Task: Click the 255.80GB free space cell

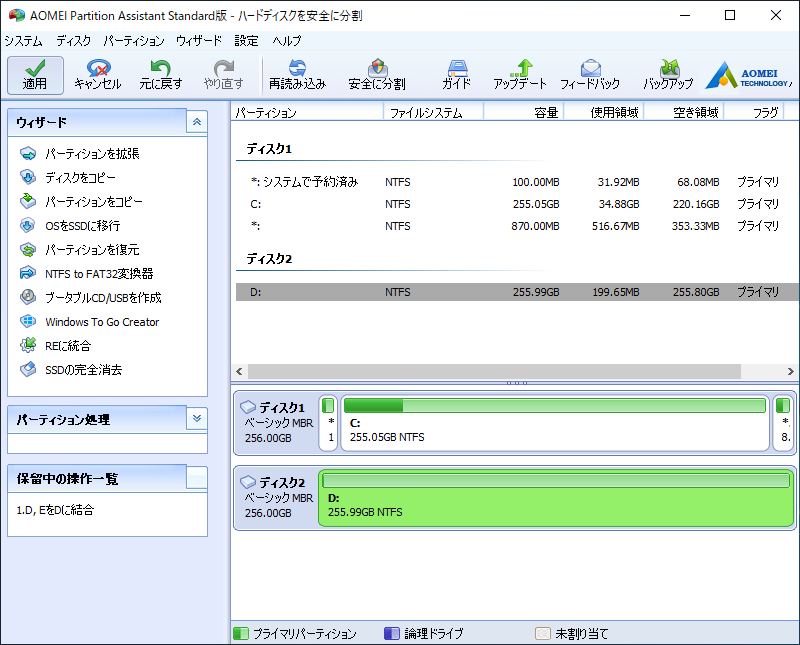Action: [695, 292]
